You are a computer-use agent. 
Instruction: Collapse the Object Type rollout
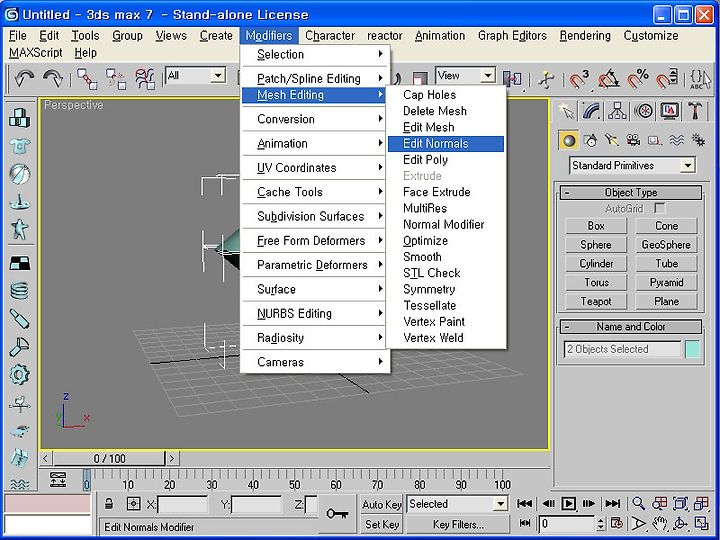631,192
